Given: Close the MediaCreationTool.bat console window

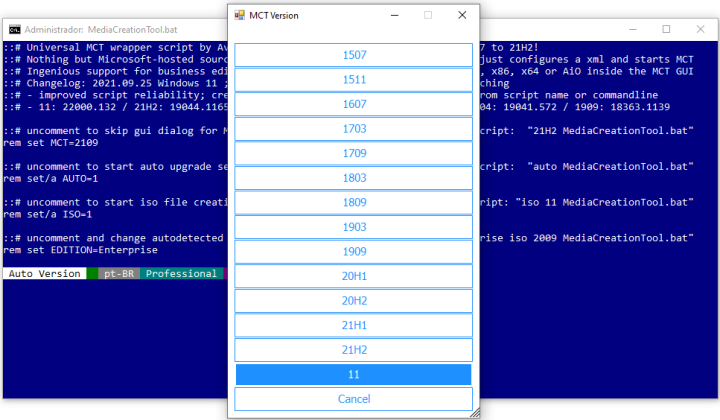Looking at the screenshot, I should [700, 29].
